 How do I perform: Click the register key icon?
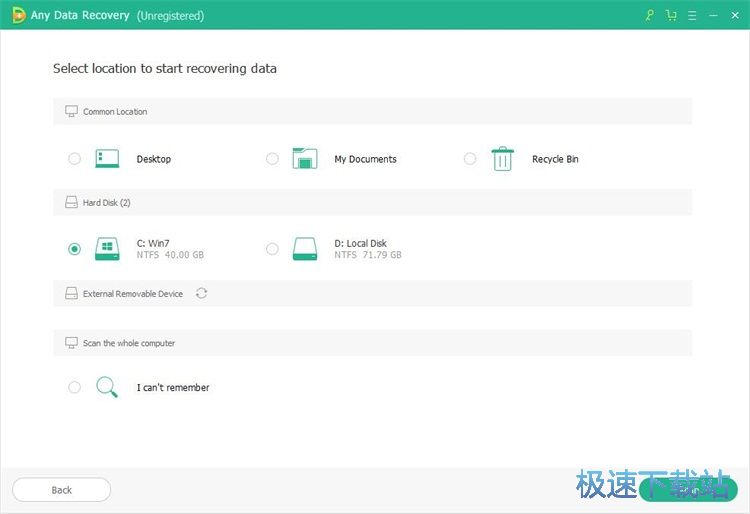(650, 16)
